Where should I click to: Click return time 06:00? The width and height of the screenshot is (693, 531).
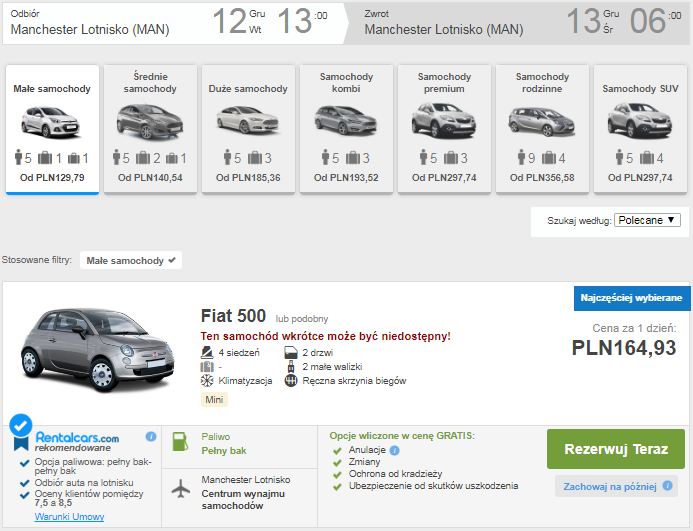[655, 22]
